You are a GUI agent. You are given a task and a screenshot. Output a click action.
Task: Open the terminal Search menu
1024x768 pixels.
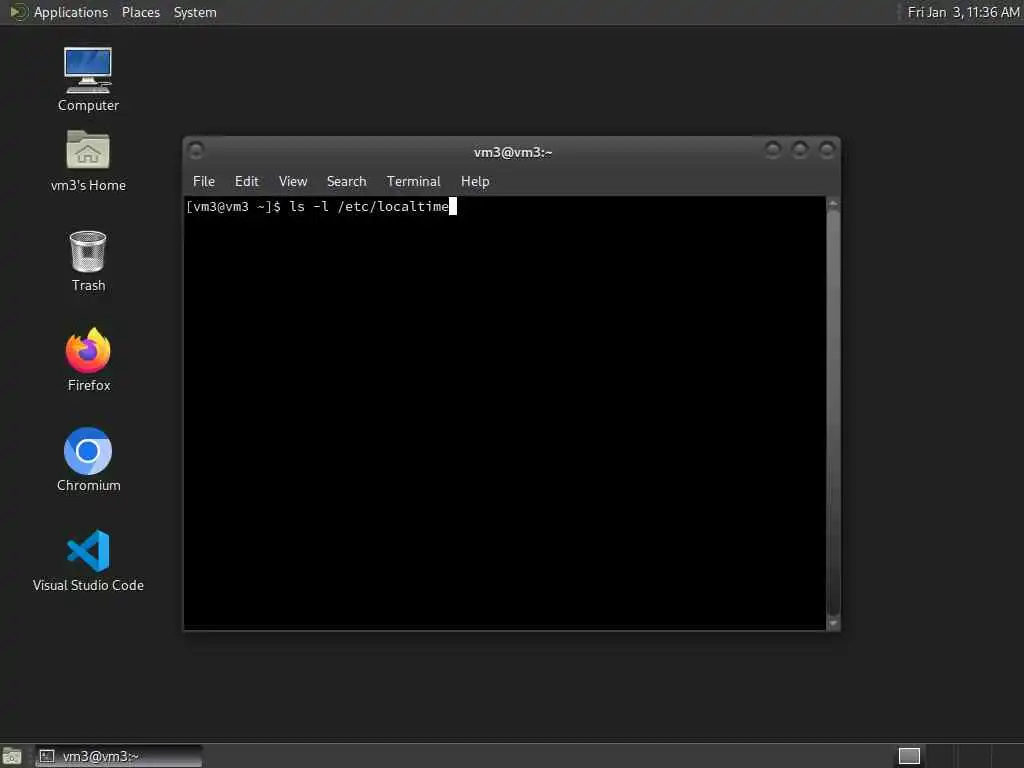(346, 182)
